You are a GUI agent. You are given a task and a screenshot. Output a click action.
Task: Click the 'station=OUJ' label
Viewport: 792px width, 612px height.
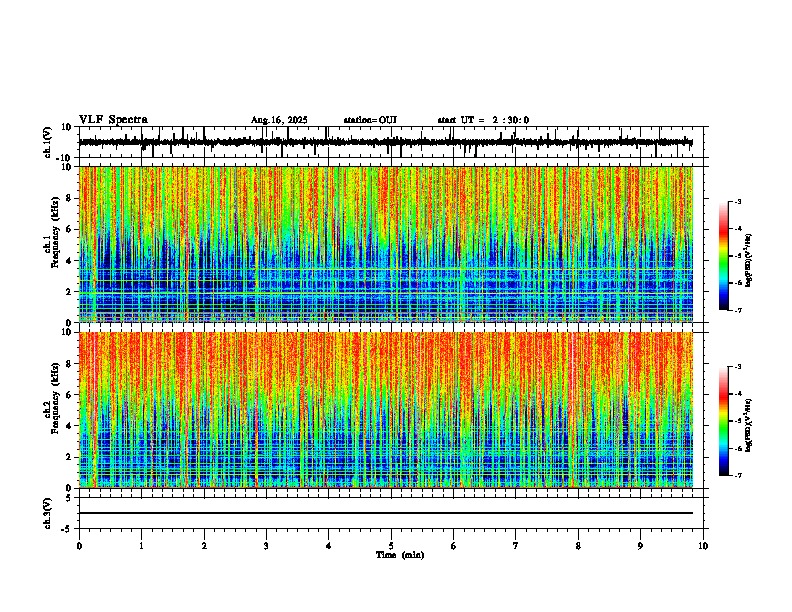[370, 120]
